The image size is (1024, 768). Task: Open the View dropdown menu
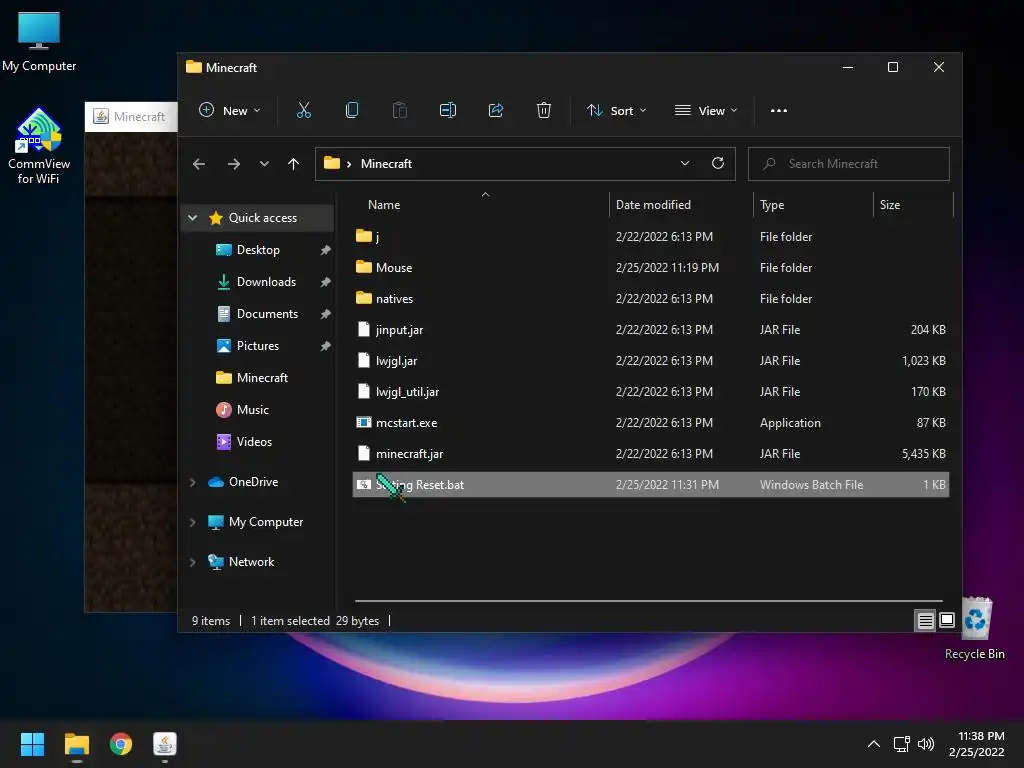point(706,110)
